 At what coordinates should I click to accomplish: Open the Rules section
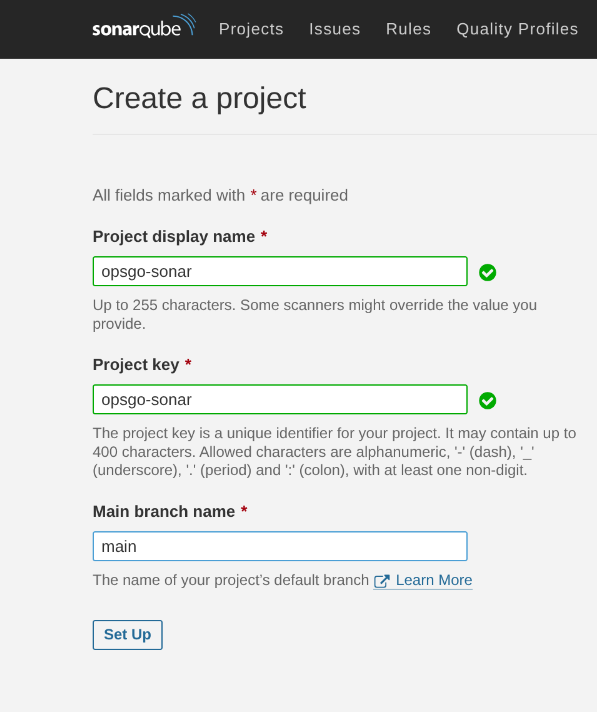click(x=408, y=29)
